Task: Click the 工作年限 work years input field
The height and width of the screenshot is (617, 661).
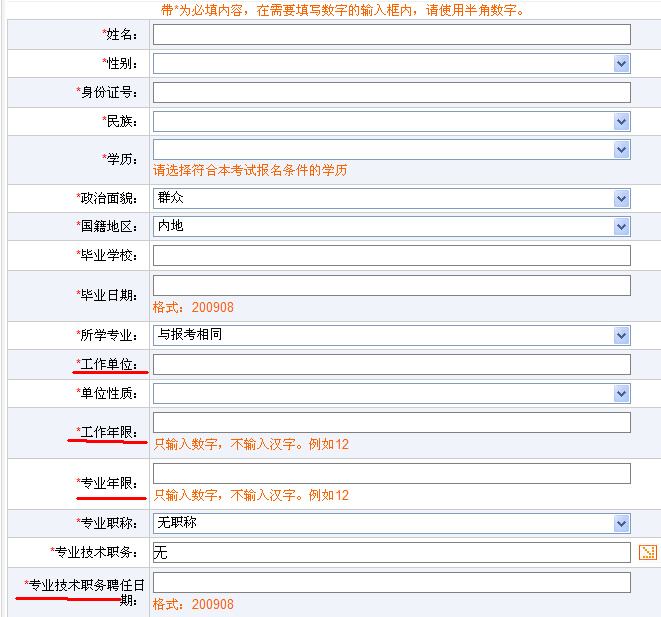Action: 392,423
